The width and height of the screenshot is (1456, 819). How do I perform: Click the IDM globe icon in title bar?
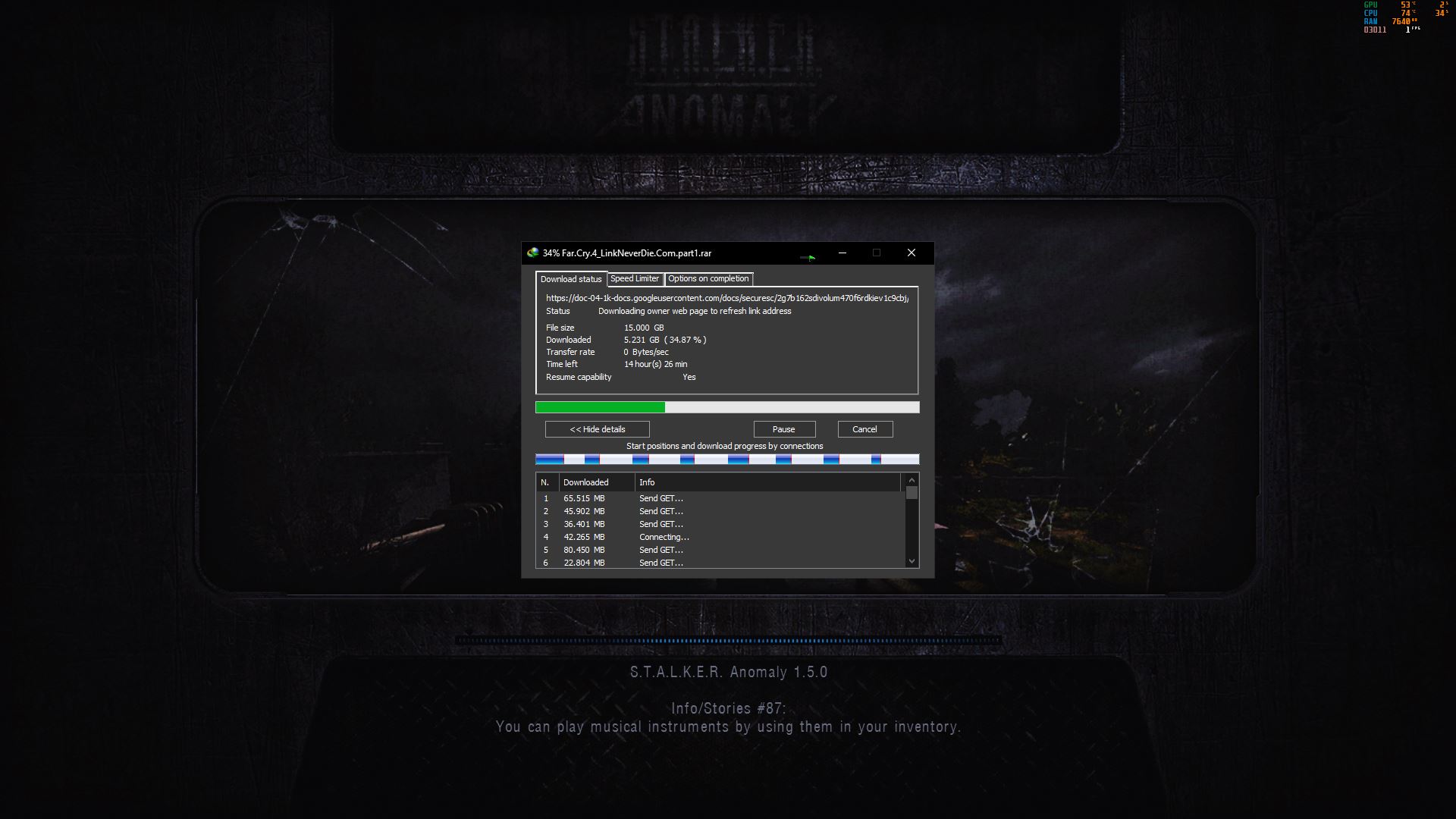click(533, 253)
